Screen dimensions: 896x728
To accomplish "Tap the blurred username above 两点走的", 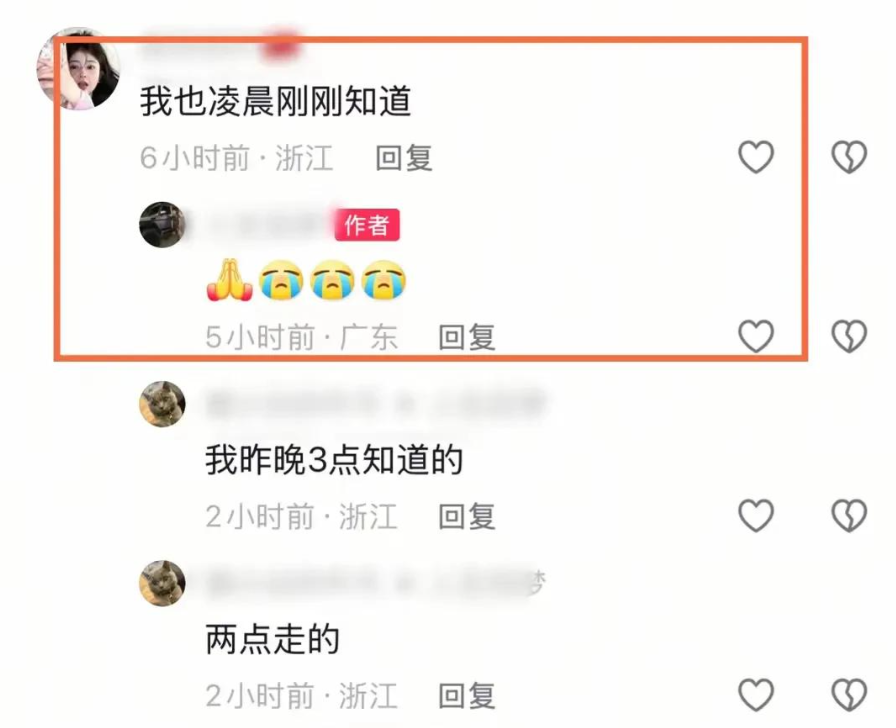I will [x=375, y=583].
